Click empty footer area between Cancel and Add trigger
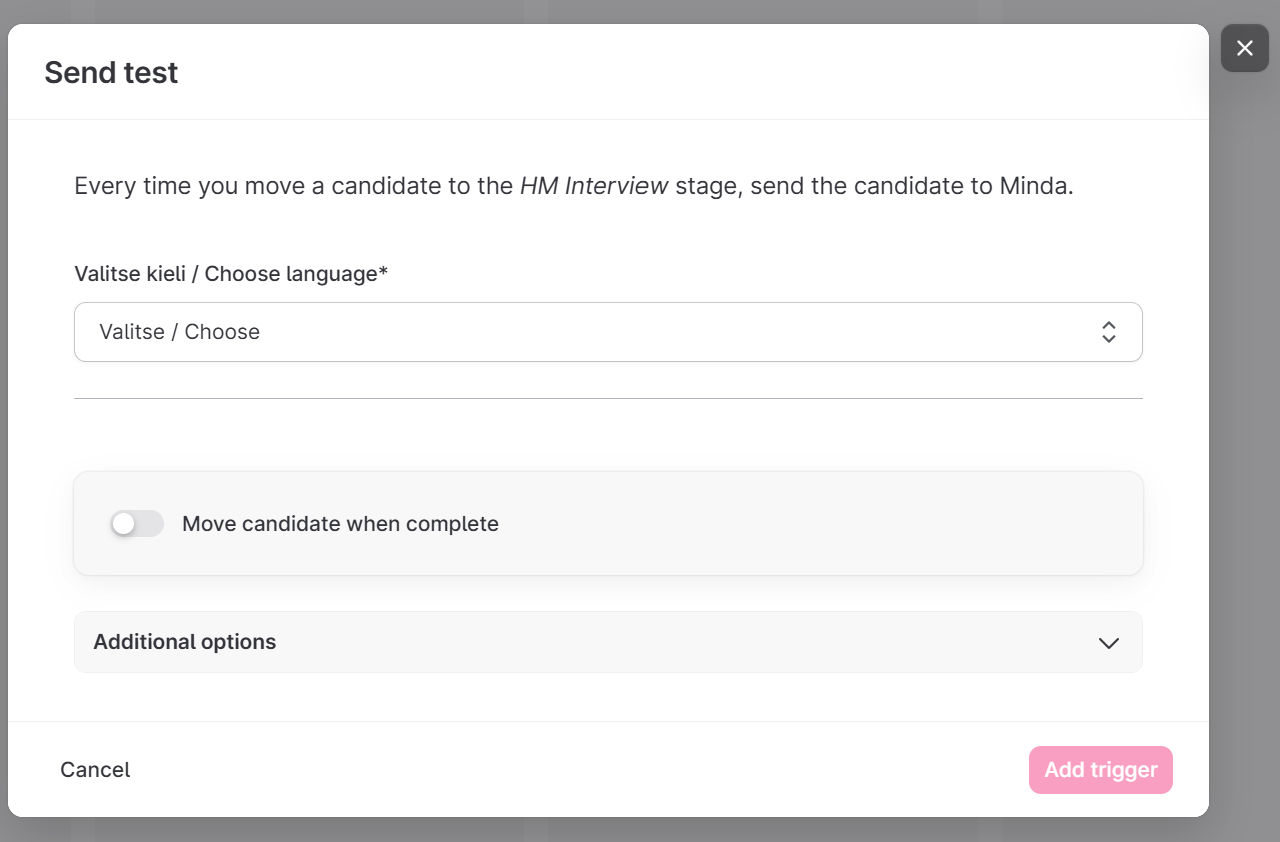 [580, 770]
